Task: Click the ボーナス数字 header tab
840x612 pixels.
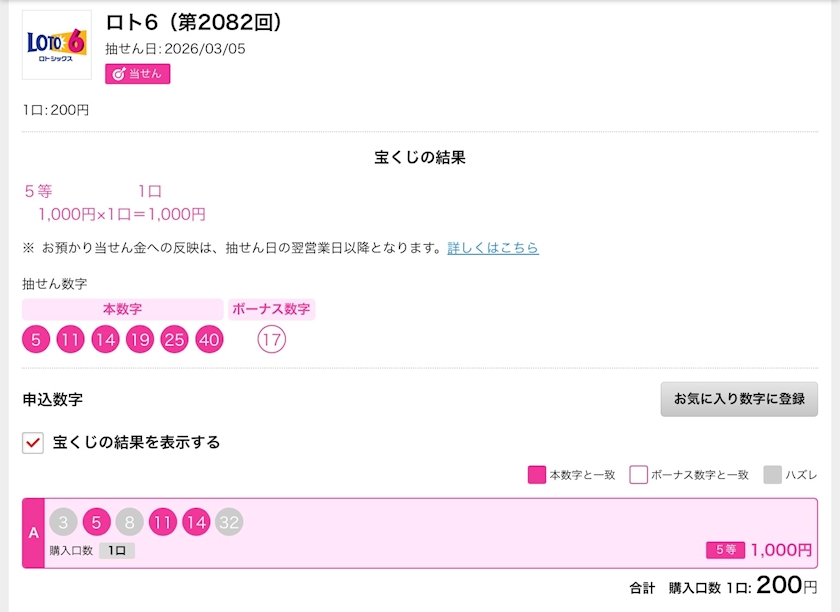Action: click(272, 309)
